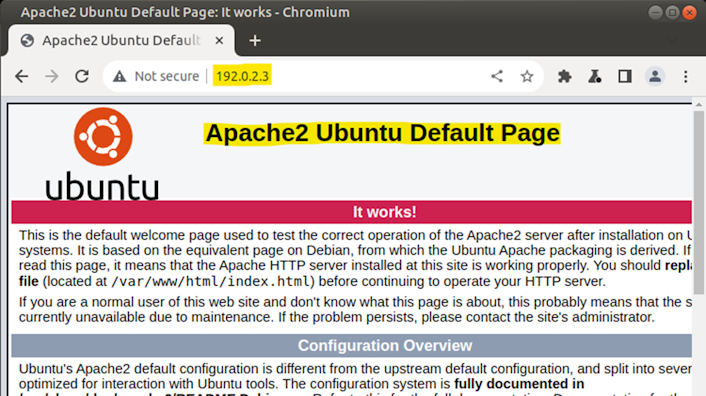Screen dimensions: 706x396
Task: Click the Not secure label
Action: [x=167, y=76]
